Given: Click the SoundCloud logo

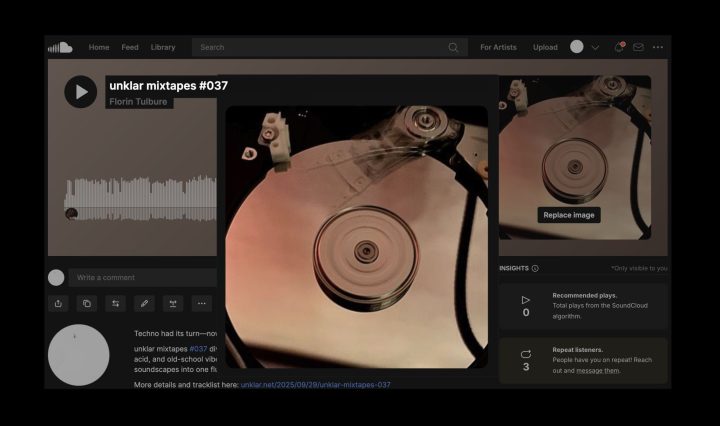Looking at the screenshot, I should click(x=61, y=47).
